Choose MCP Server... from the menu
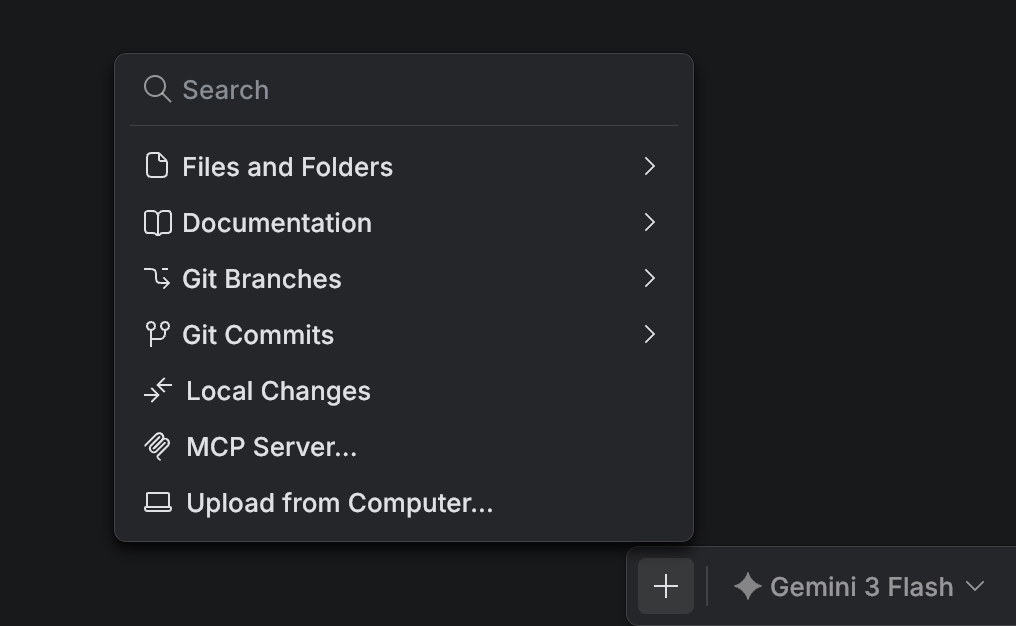The width and height of the screenshot is (1016, 626). click(271, 447)
